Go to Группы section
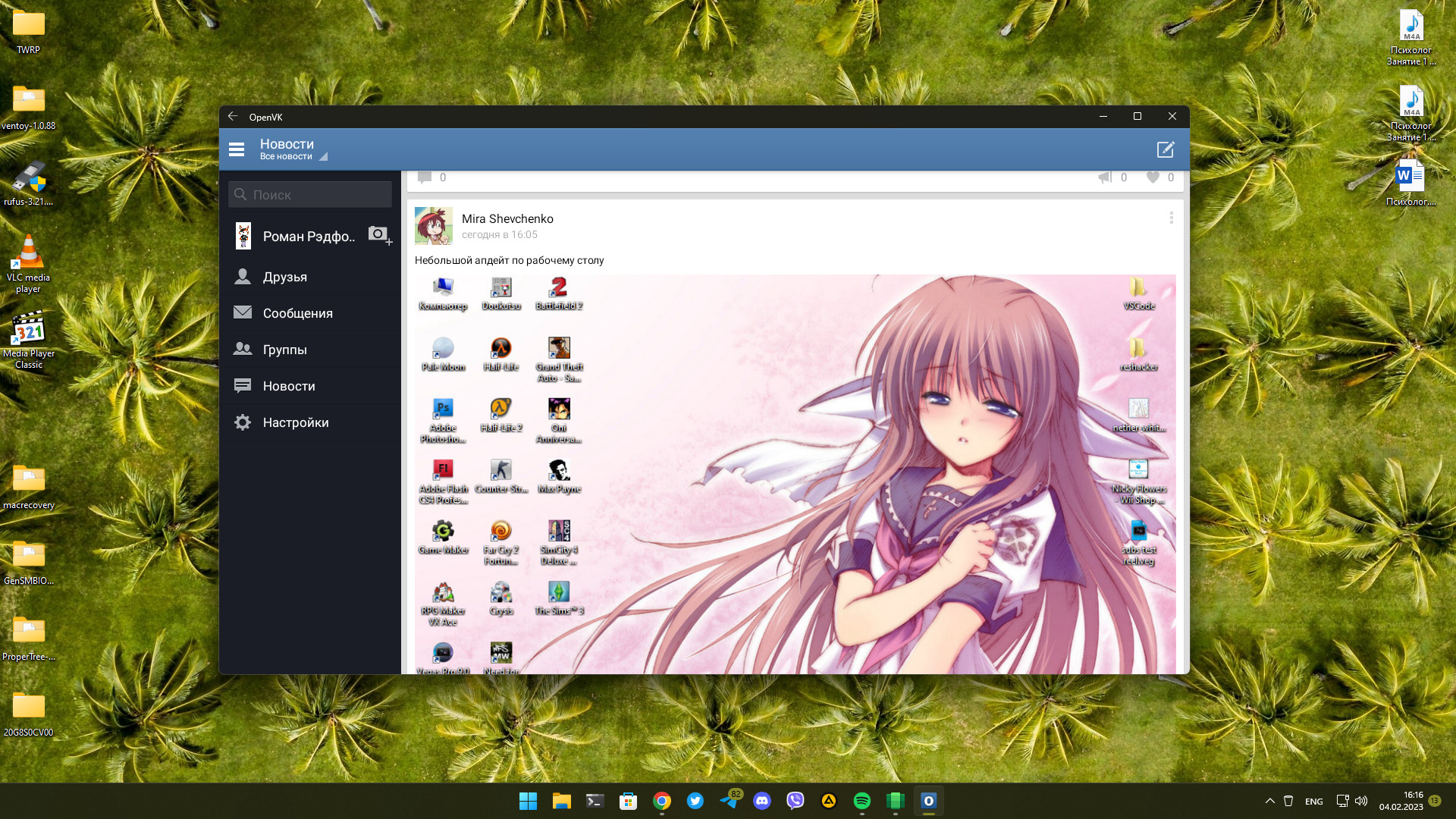This screenshot has height=819, width=1456. click(285, 350)
